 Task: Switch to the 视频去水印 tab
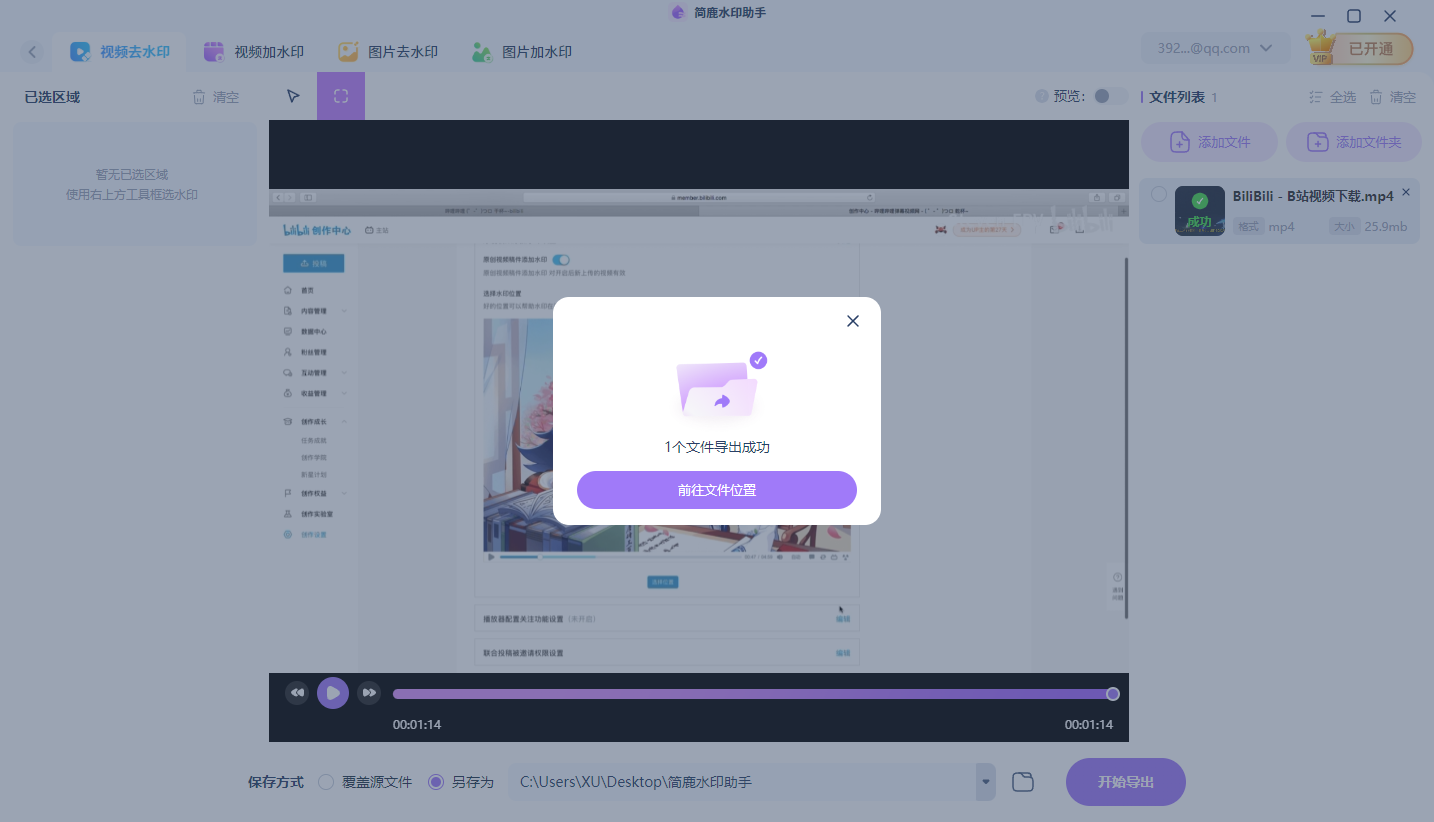tap(120, 52)
